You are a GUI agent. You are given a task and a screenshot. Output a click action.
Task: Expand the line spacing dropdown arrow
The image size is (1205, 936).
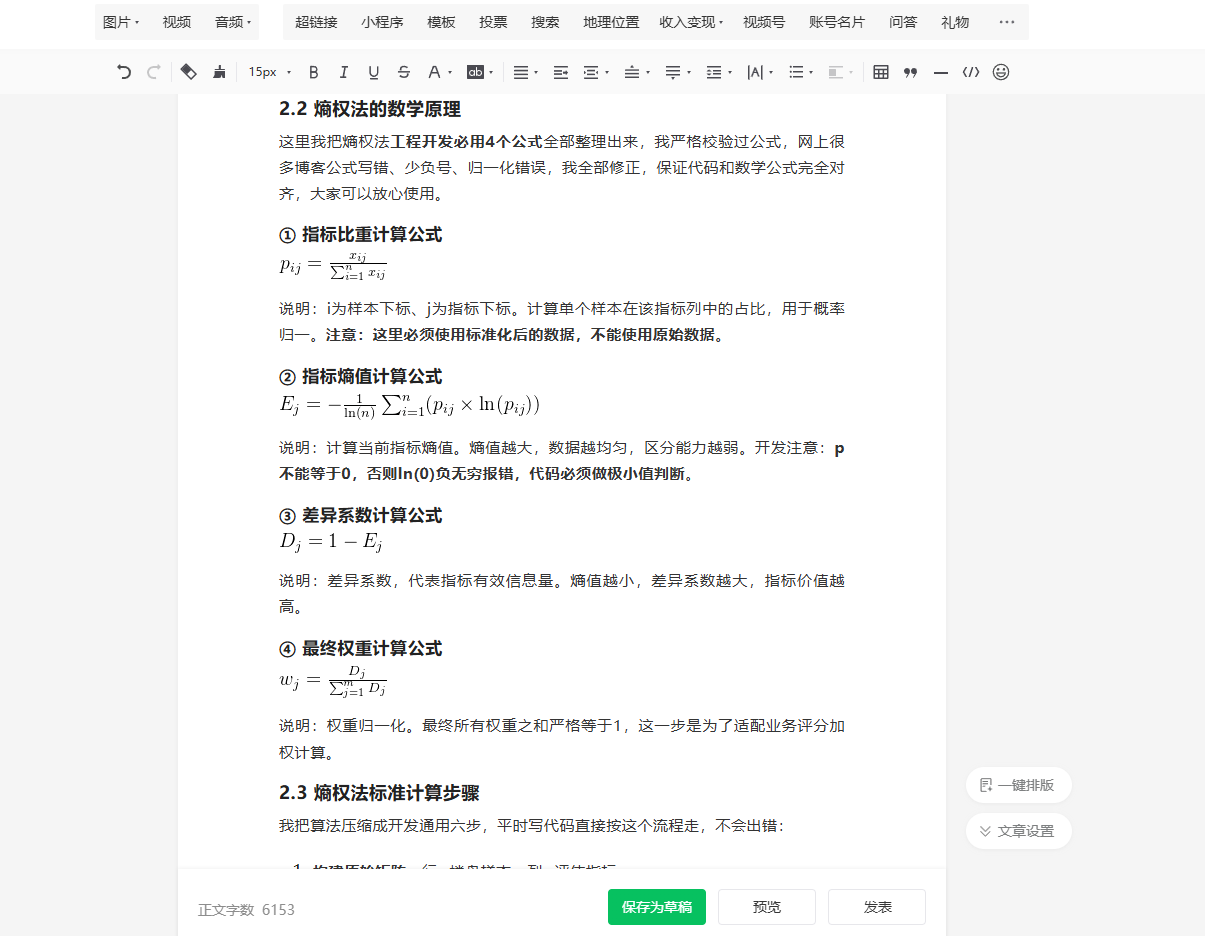pos(730,72)
